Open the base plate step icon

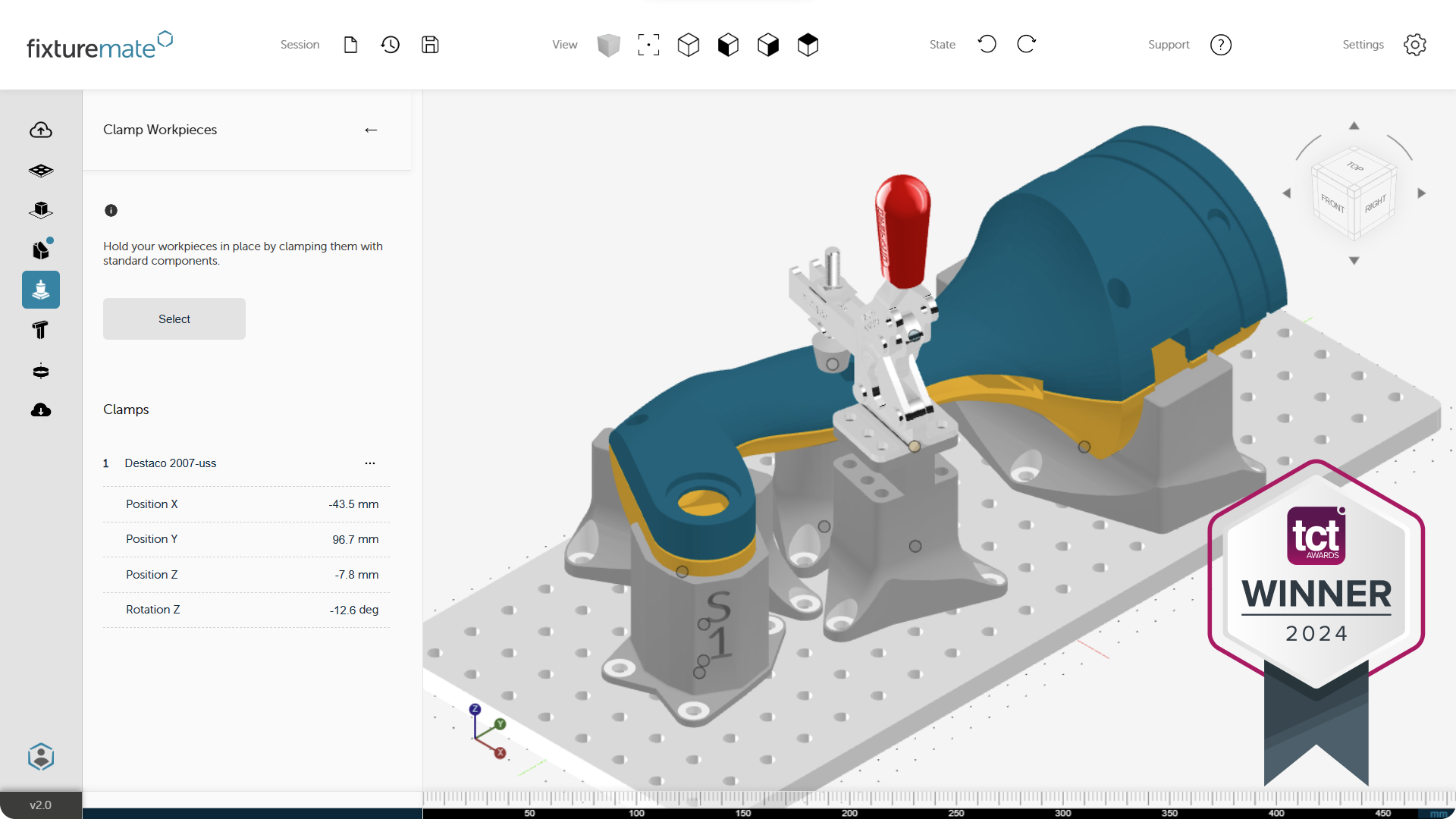tap(41, 171)
